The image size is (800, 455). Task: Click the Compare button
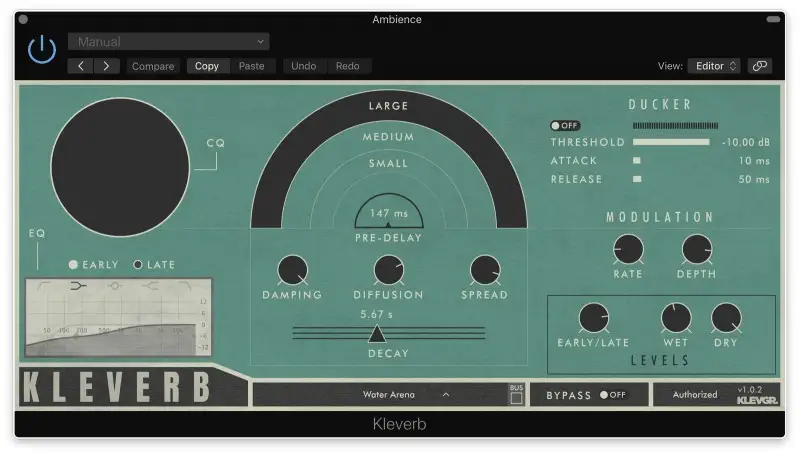pos(152,66)
